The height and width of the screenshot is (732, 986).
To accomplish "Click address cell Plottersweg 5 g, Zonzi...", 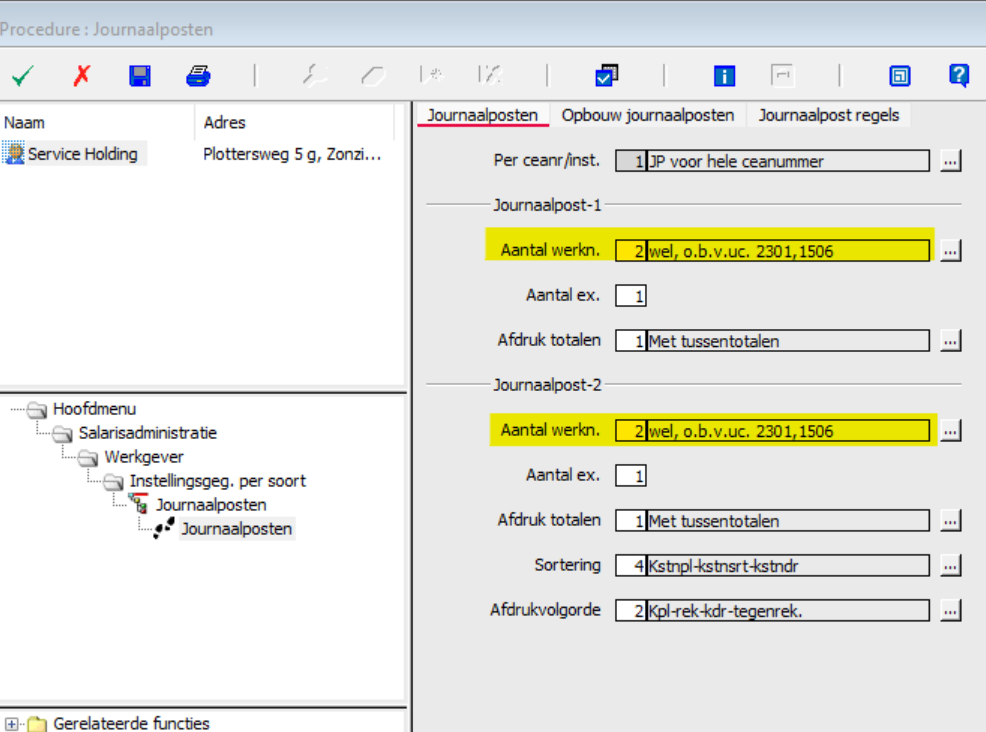I will coord(292,154).
